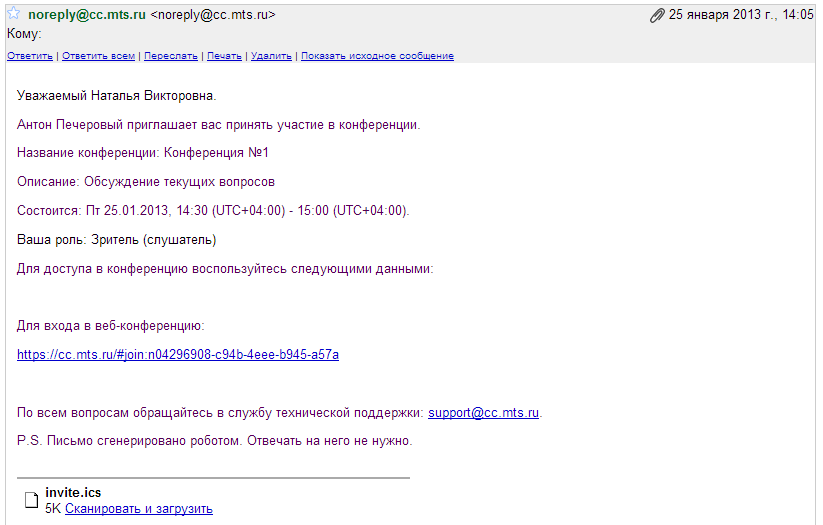Forward the email with Переслать

171,56
